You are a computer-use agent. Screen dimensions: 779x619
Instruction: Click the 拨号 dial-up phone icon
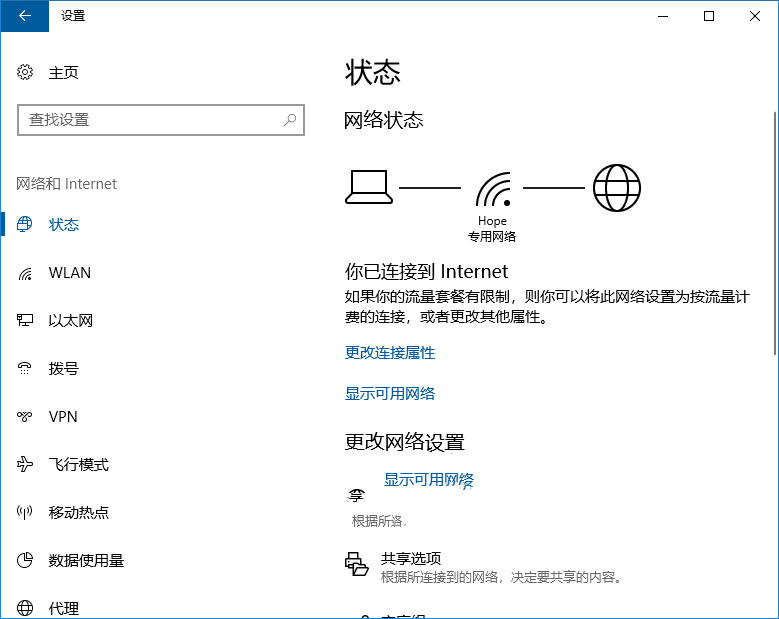click(24, 368)
